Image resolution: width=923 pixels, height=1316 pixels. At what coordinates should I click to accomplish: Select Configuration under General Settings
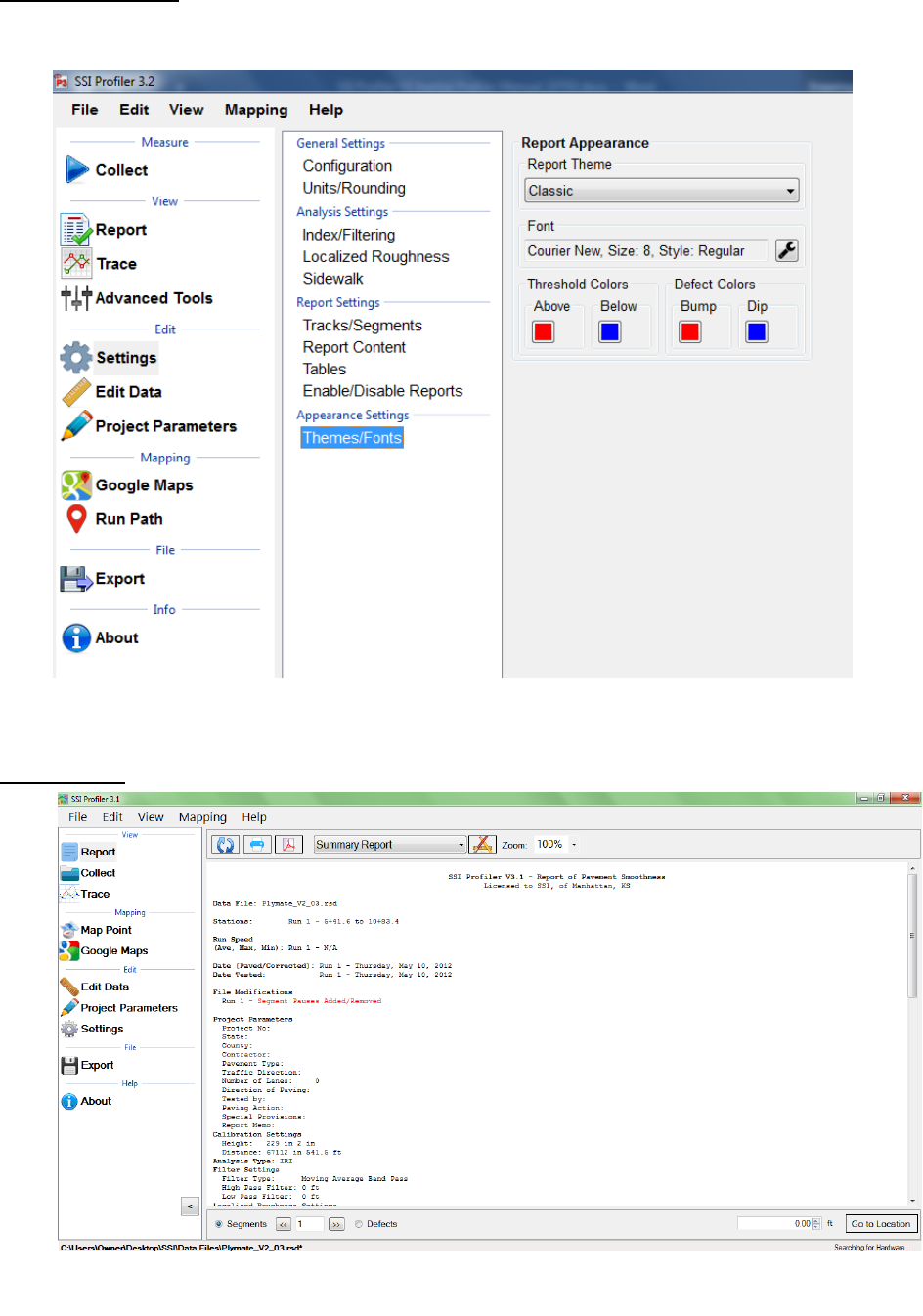tap(347, 166)
